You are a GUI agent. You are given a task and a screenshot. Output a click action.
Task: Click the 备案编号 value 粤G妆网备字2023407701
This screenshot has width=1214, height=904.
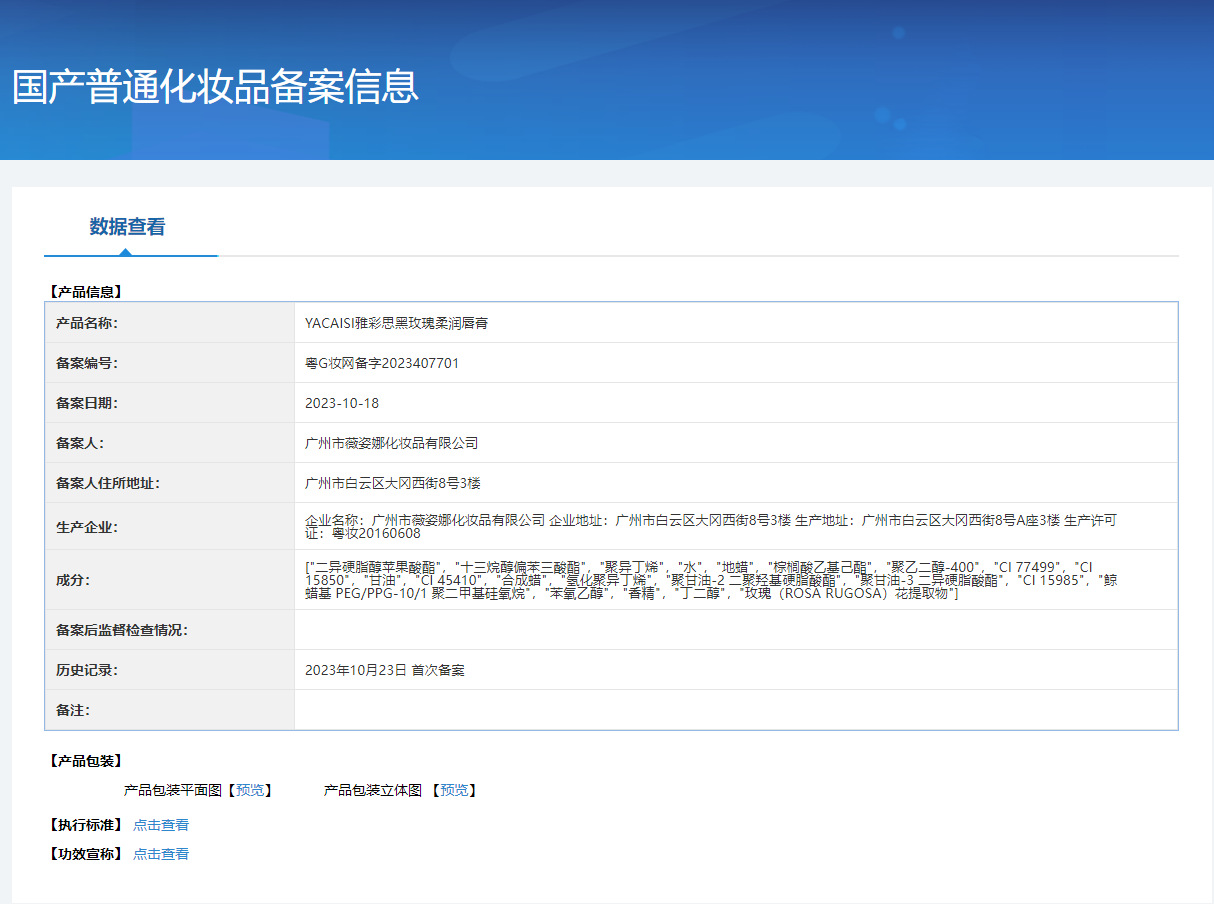382,363
